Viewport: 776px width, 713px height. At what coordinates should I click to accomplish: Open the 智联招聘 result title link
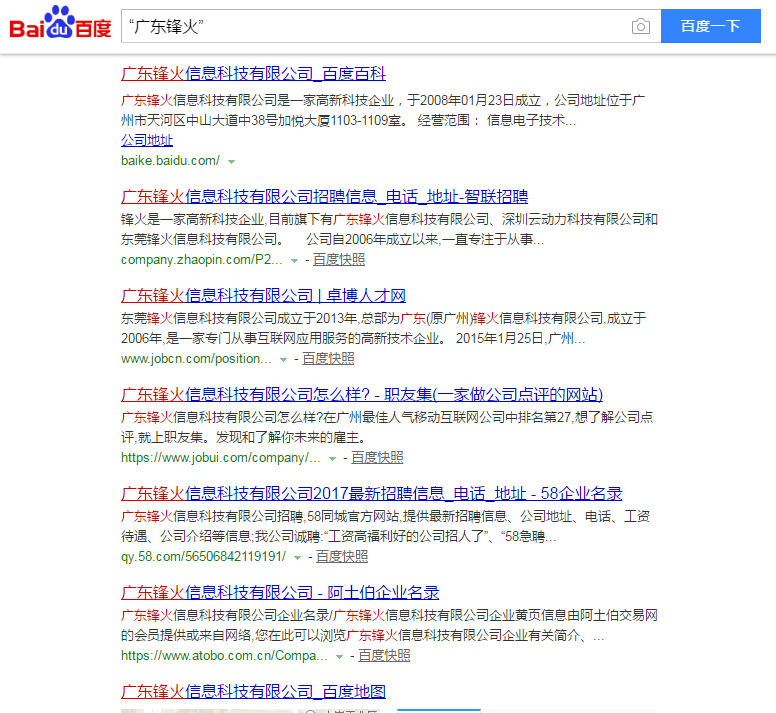pyautogui.click(x=325, y=196)
